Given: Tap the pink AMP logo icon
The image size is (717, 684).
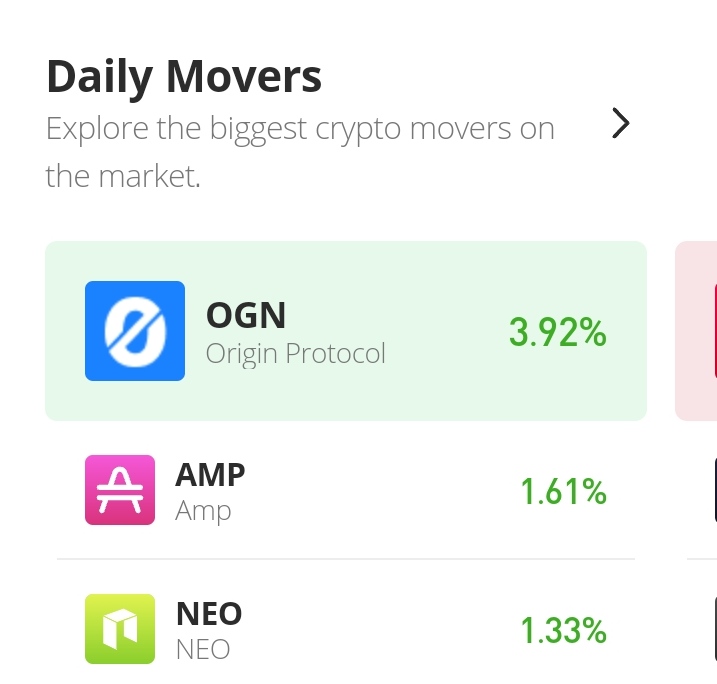Looking at the screenshot, I should pyautogui.click(x=120, y=490).
